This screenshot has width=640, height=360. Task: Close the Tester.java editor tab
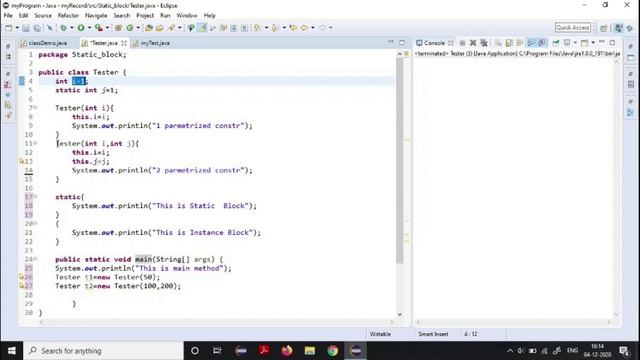pos(124,43)
